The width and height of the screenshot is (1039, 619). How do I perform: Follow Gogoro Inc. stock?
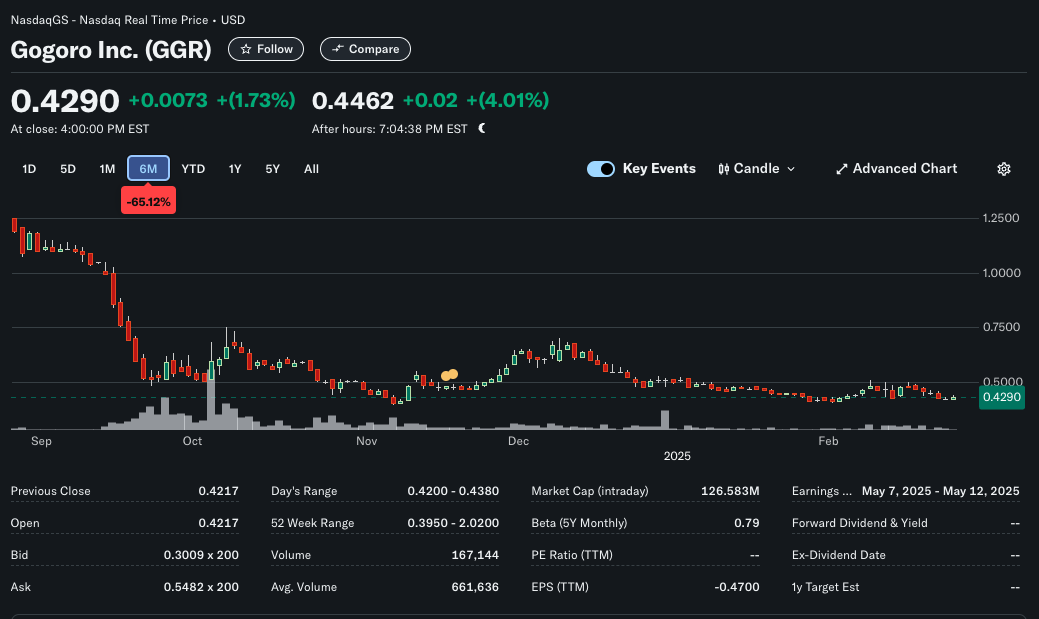tap(266, 49)
